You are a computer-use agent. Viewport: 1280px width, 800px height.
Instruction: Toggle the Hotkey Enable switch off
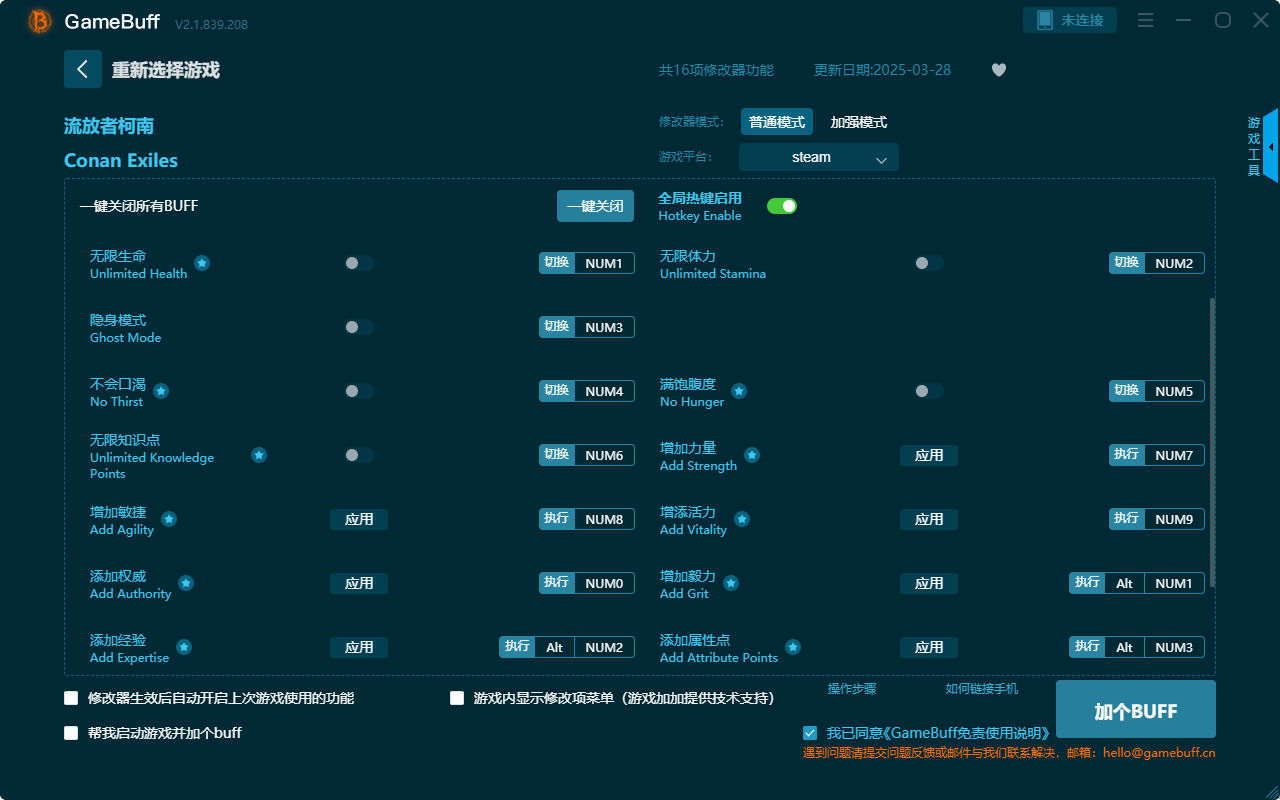781,205
